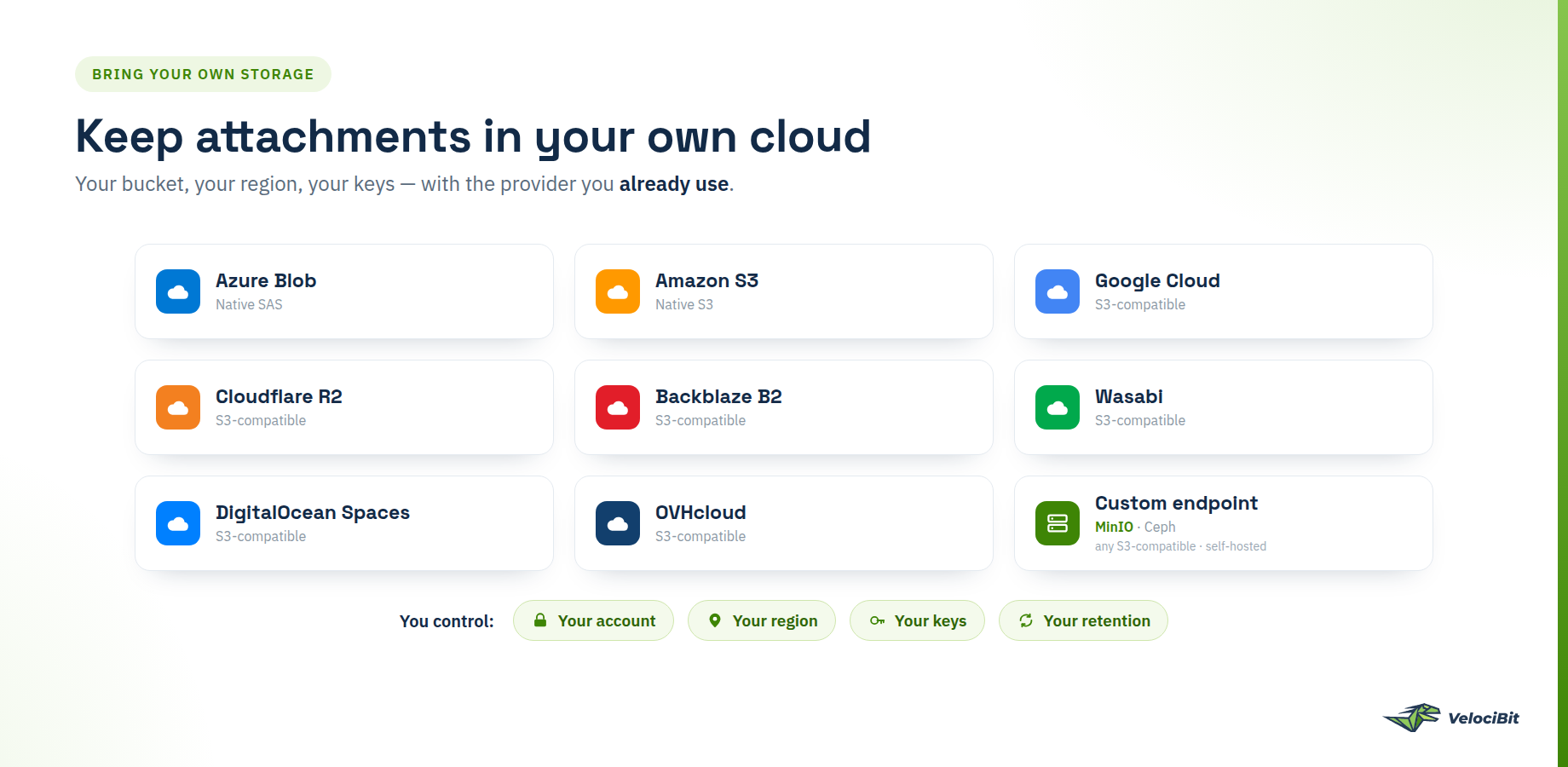The image size is (1568, 767).
Task: Click the Custom endpoint server icon
Action: (x=1058, y=523)
